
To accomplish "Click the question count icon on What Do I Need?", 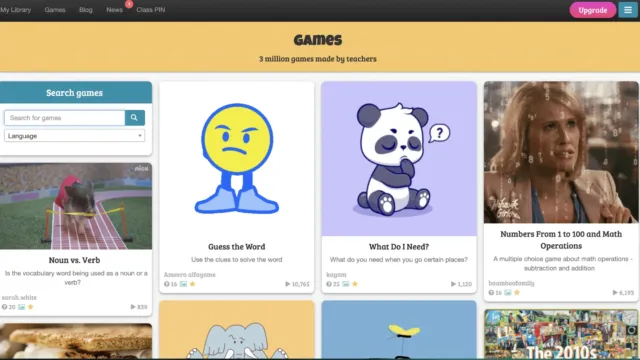I will (329, 284).
